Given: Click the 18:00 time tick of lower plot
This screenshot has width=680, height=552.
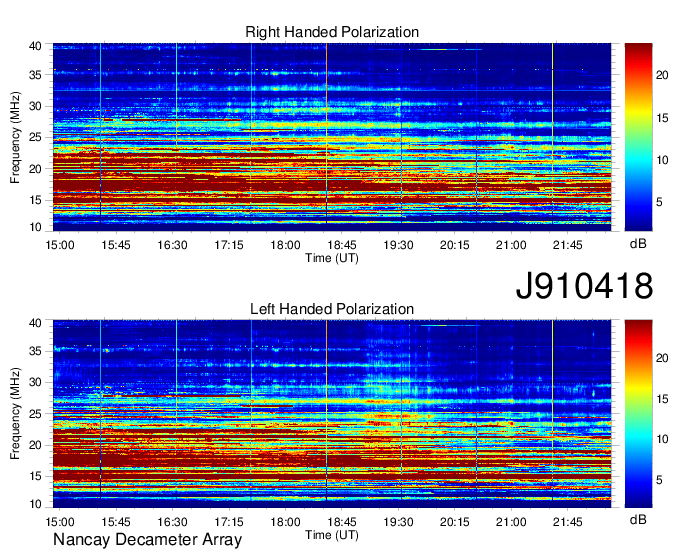Looking at the screenshot, I should pos(285,522).
